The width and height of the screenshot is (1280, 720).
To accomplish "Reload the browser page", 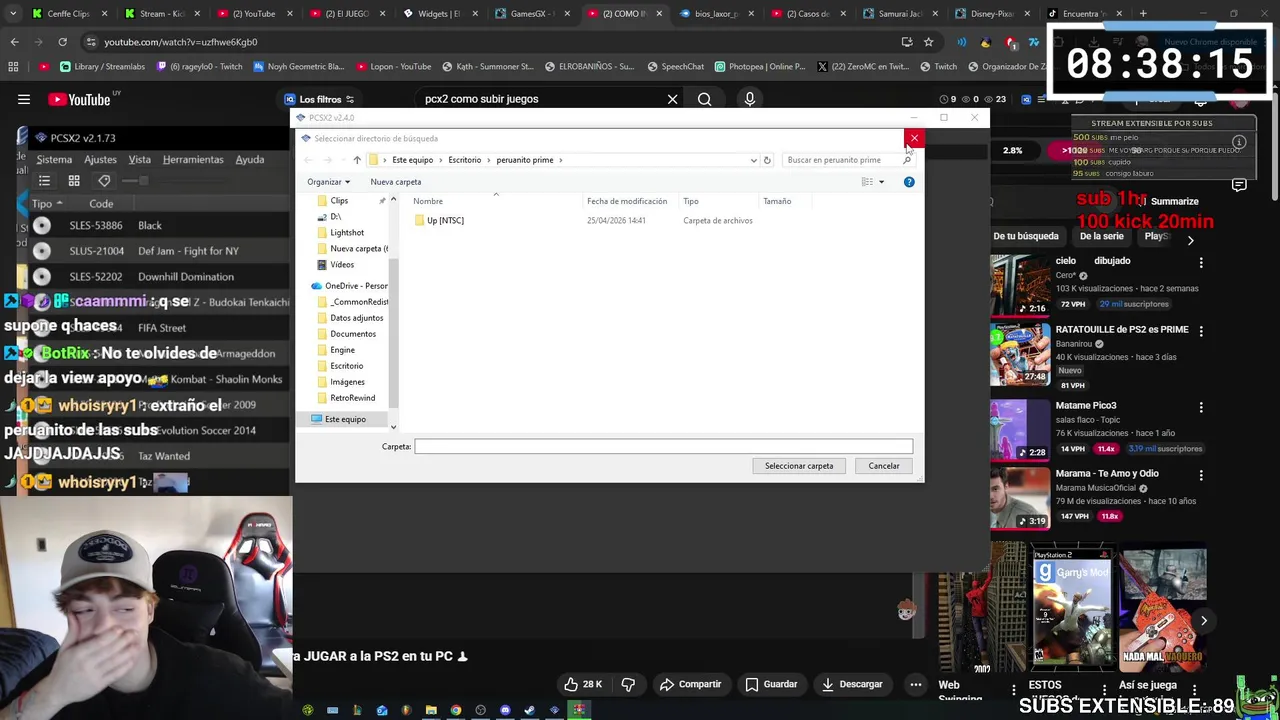I will [x=62, y=42].
